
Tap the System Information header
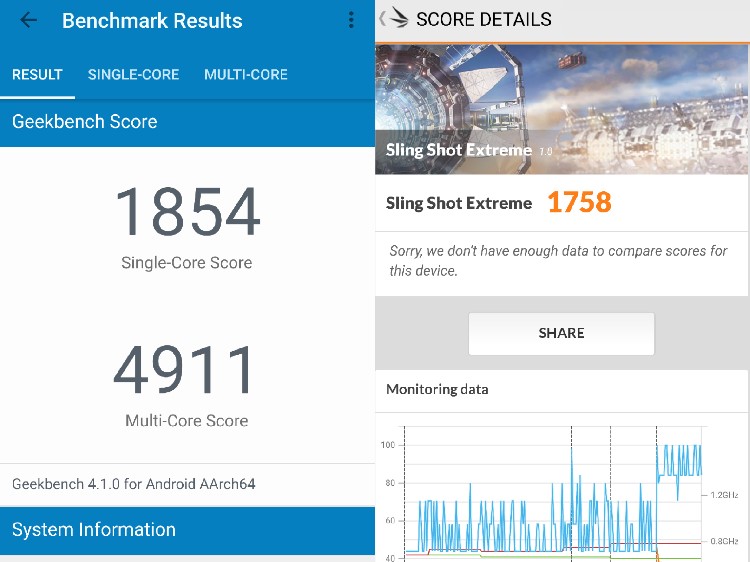pyautogui.click(x=187, y=530)
